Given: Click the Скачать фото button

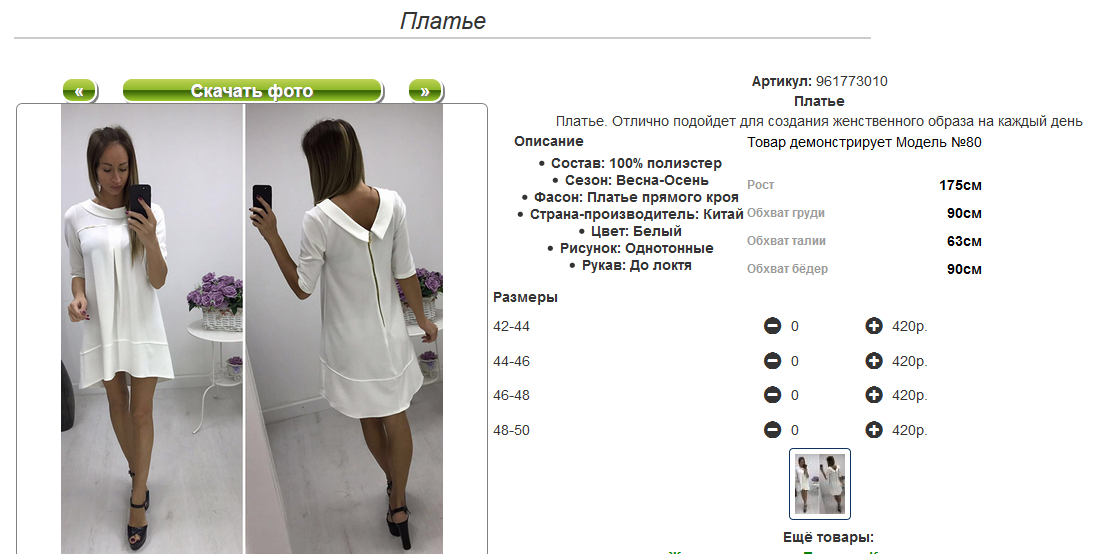Looking at the screenshot, I should coord(252,91).
